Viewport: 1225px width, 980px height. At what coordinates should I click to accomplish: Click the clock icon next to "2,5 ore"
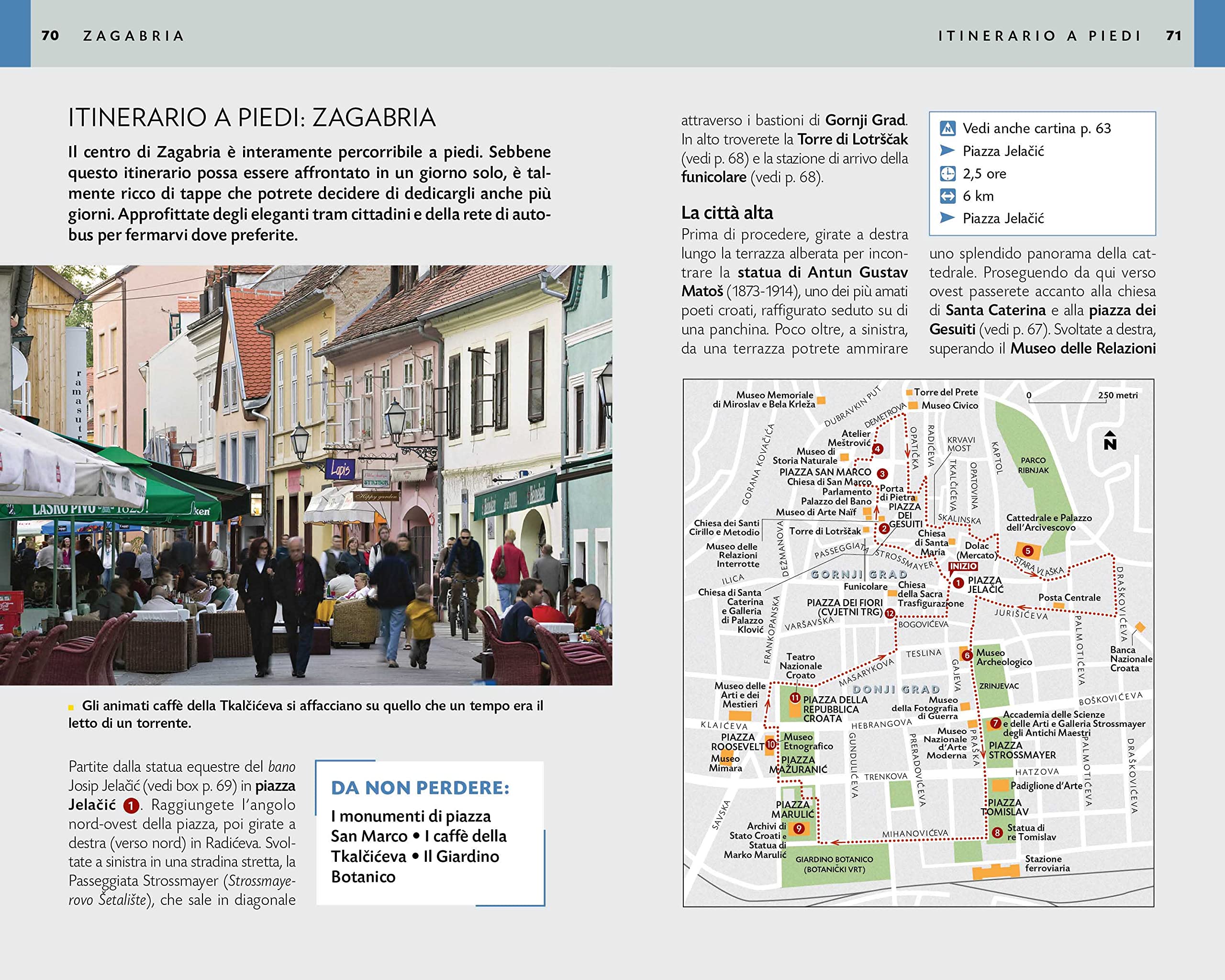click(x=947, y=173)
